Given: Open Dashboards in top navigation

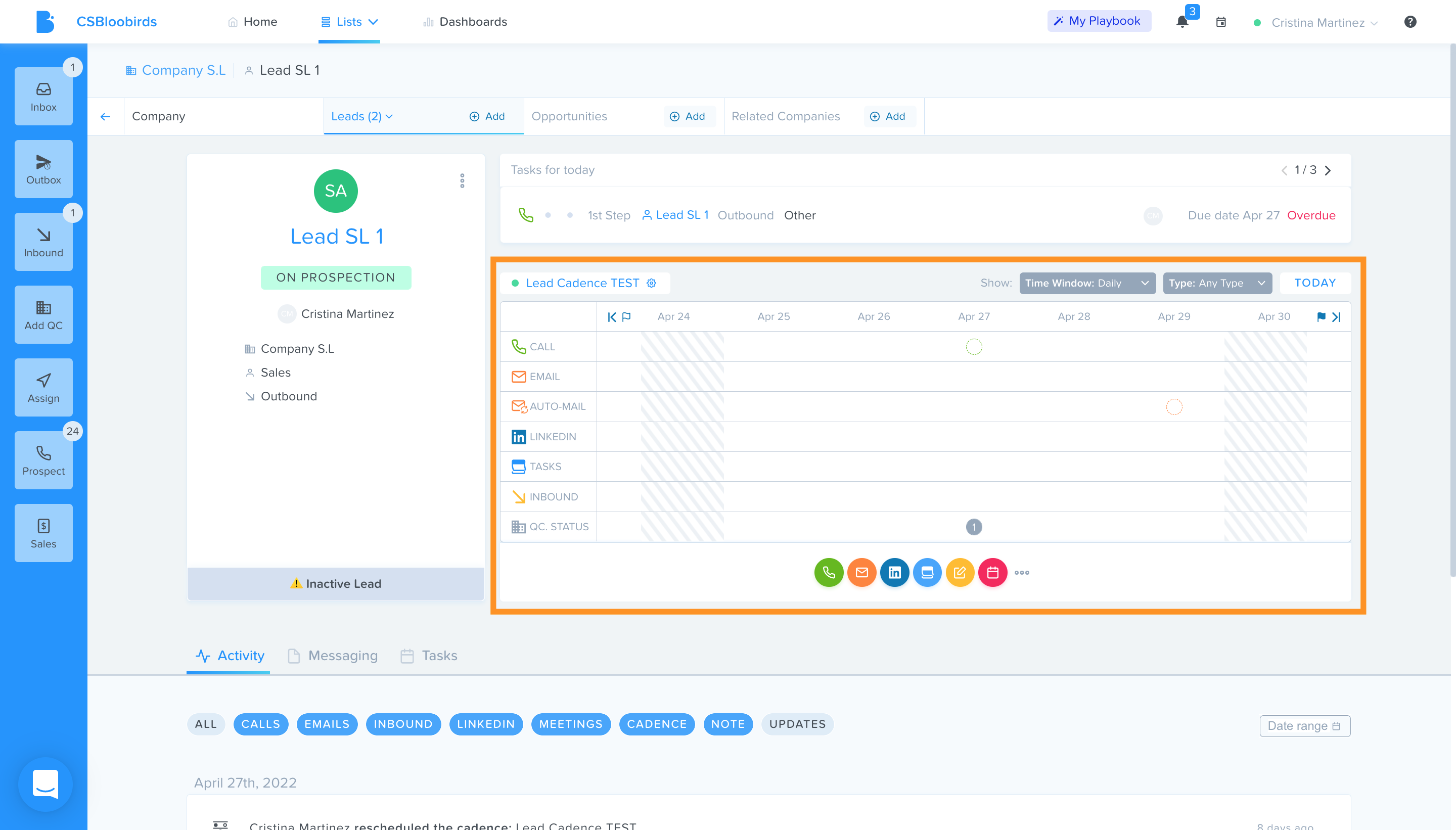Looking at the screenshot, I should (x=465, y=22).
